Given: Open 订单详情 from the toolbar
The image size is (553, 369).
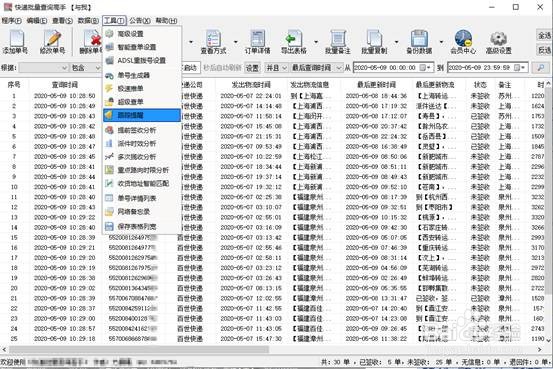Looking at the screenshot, I should click(257, 42).
